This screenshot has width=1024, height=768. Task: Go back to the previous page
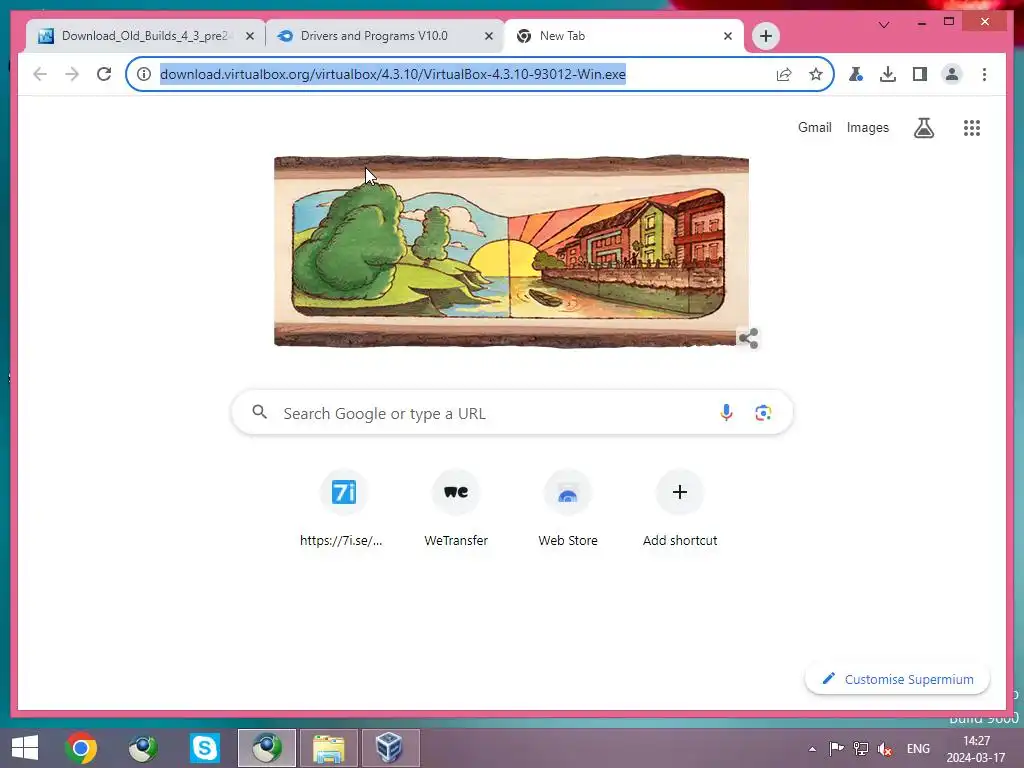(x=40, y=74)
